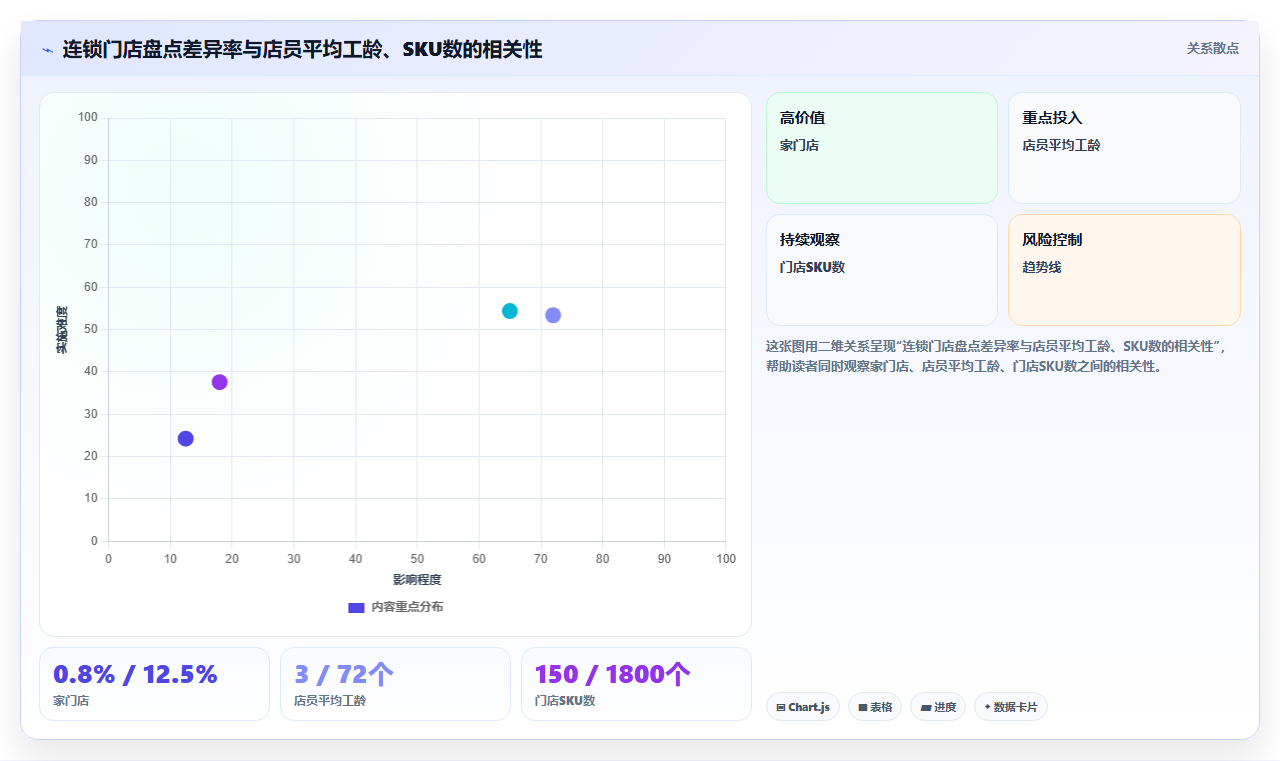Click the 0.8% / 12.5% stat value

tap(135, 675)
